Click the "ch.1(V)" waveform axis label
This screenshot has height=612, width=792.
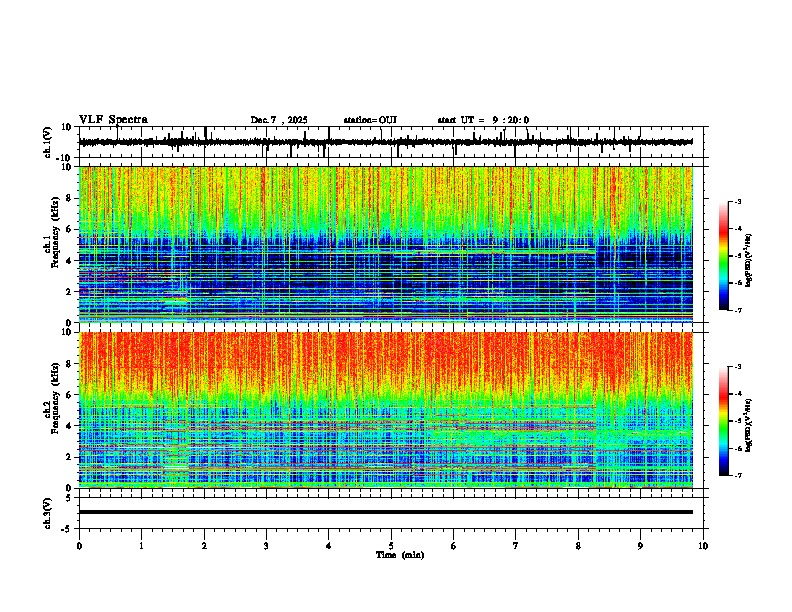click(x=48, y=142)
